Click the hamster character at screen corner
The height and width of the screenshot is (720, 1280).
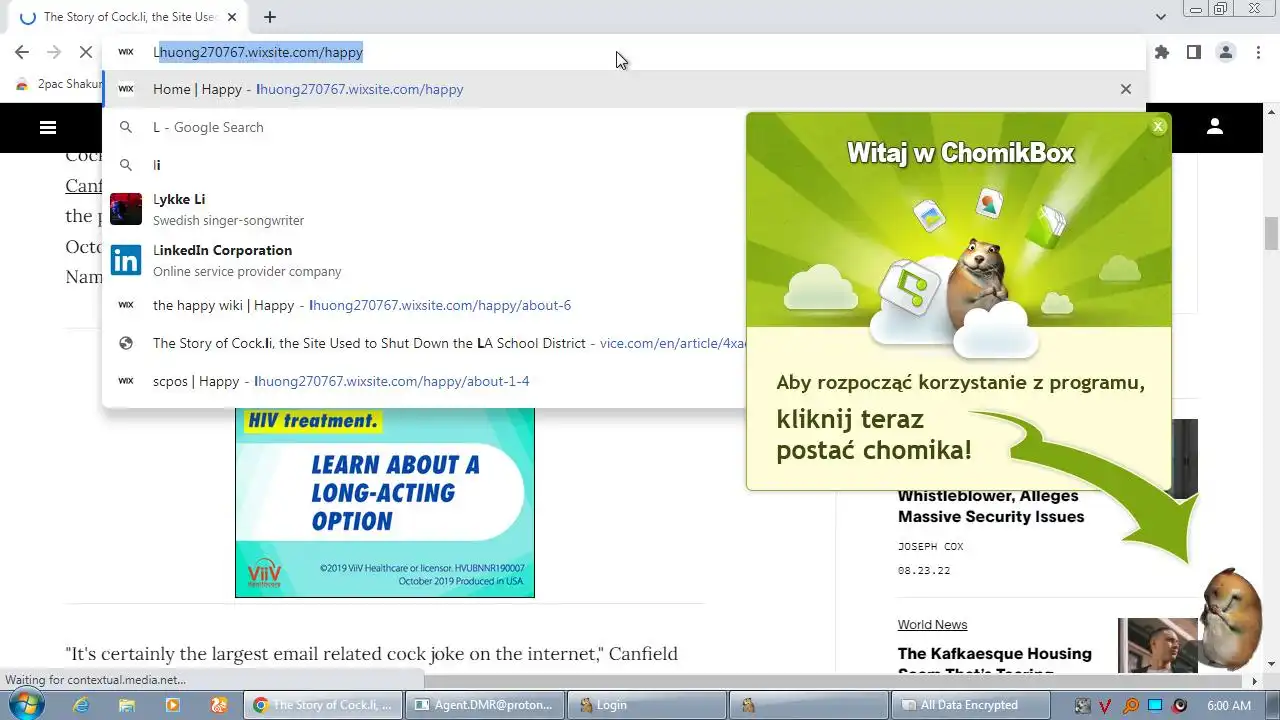pyautogui.click(x=1231, y=620)
